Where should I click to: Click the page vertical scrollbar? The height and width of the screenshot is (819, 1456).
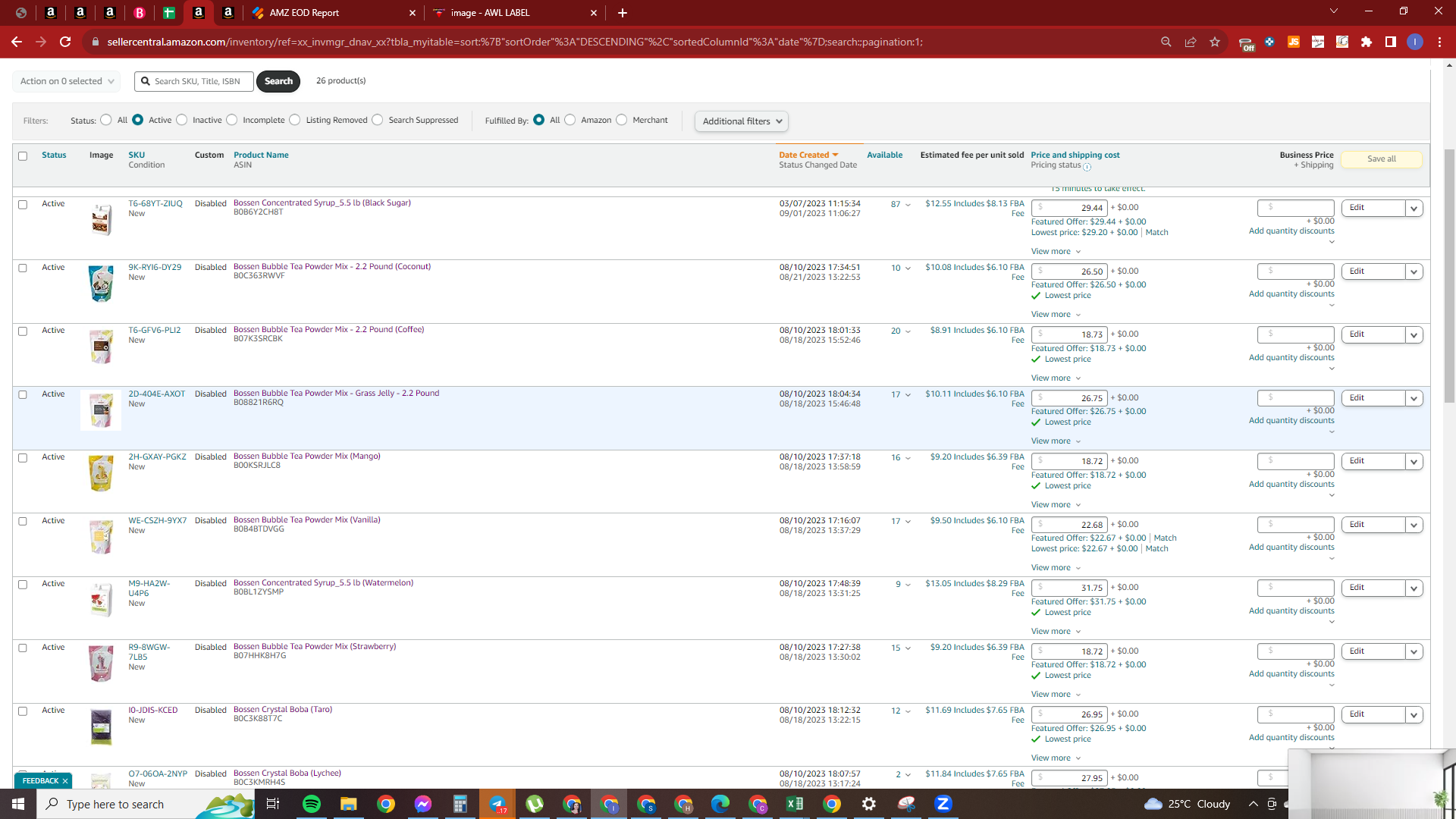pyautogui.click(x=1449, y=277)
